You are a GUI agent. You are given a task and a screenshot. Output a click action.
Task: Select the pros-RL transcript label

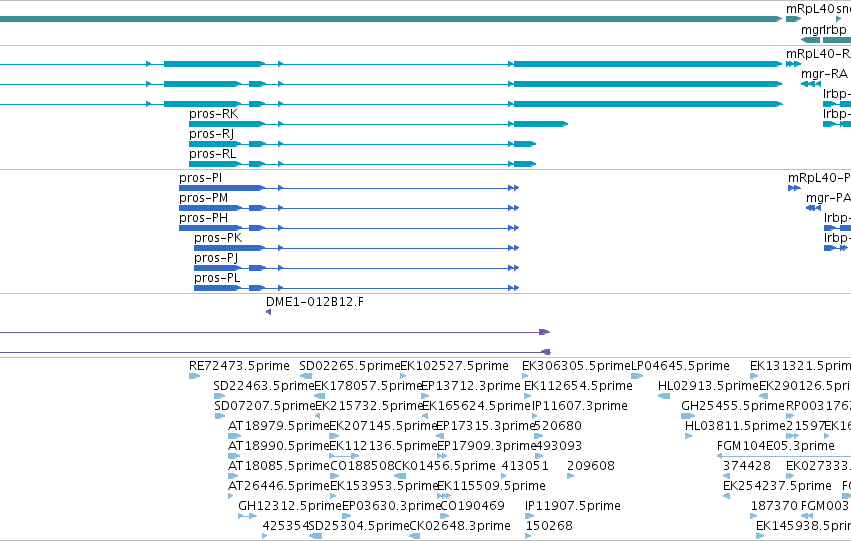213,154
